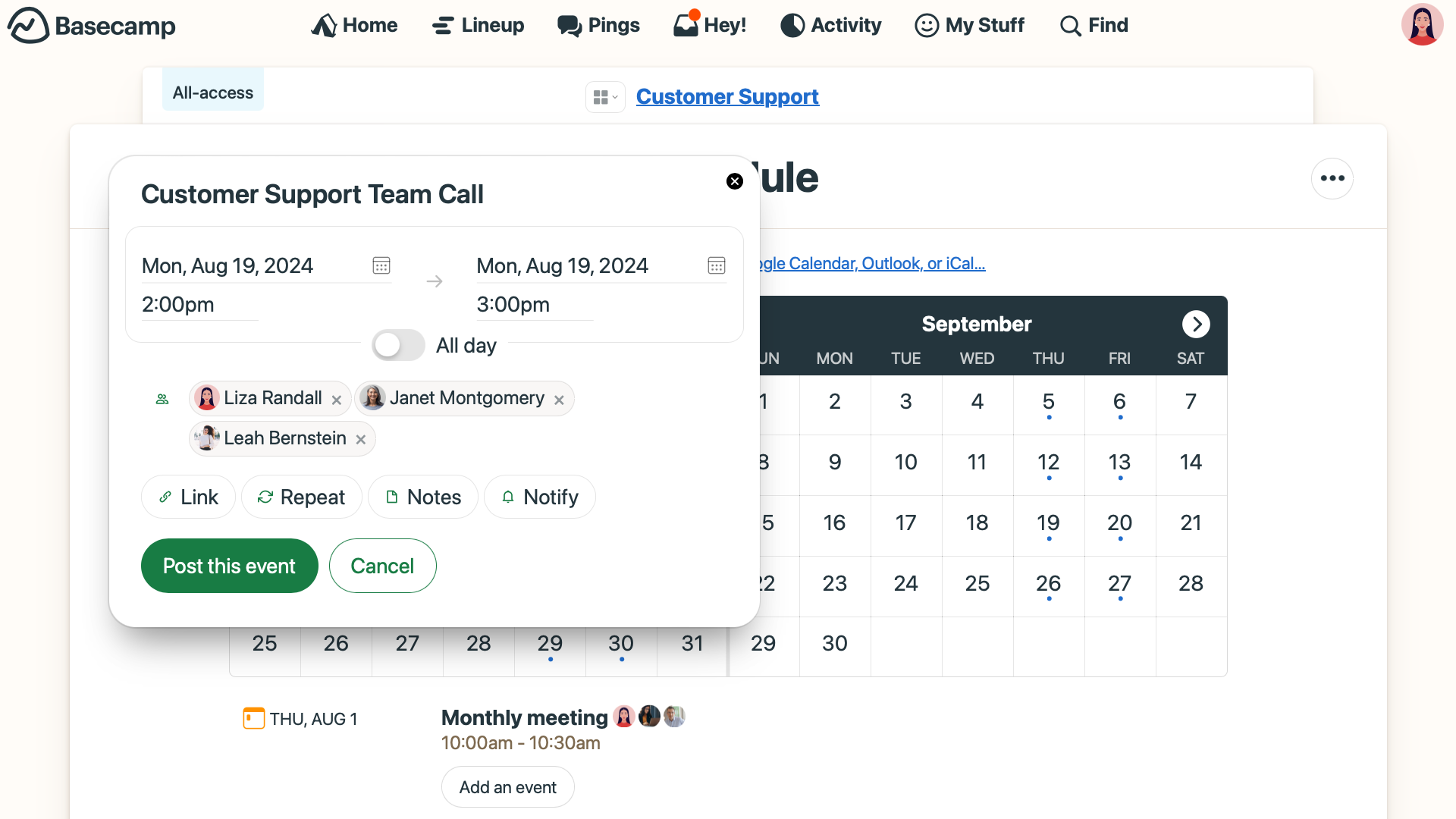This screenshot has height=819, width=1456.
Task: Open the Hey! notifications inbox
Action: pyautogui.click(x=710, y=25)
